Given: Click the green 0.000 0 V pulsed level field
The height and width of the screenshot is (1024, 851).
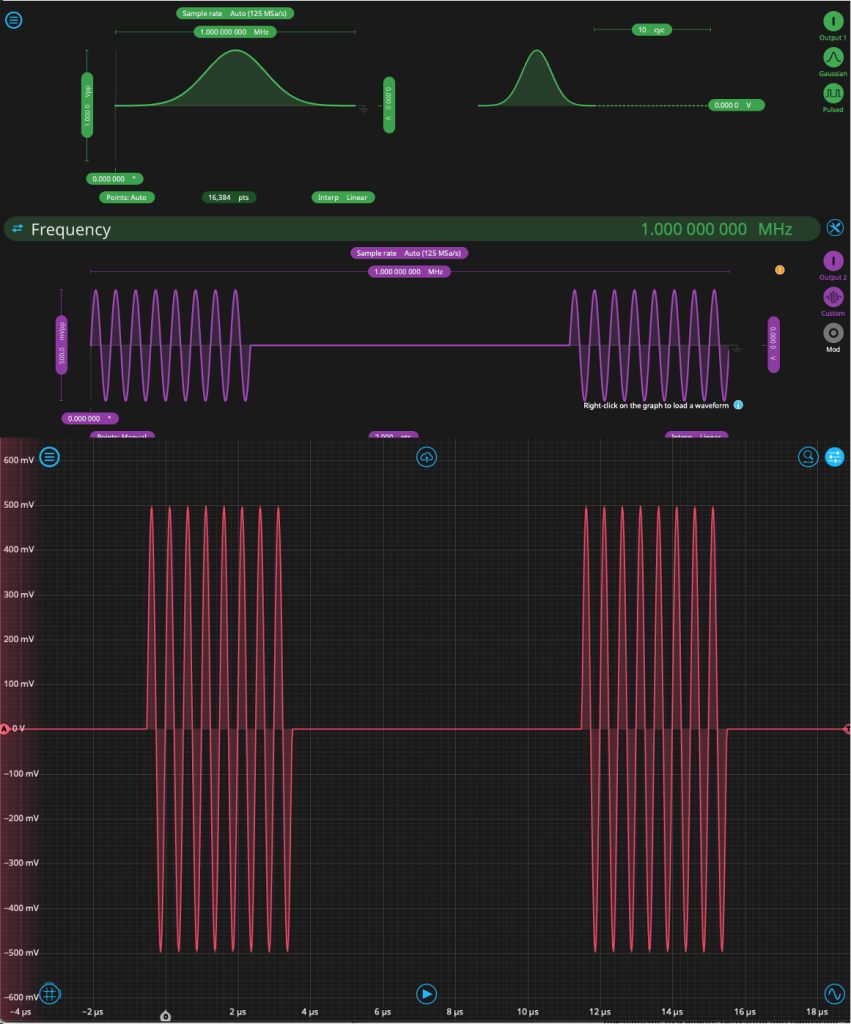Looking at the screenshot, I should (x=736, y=105).
